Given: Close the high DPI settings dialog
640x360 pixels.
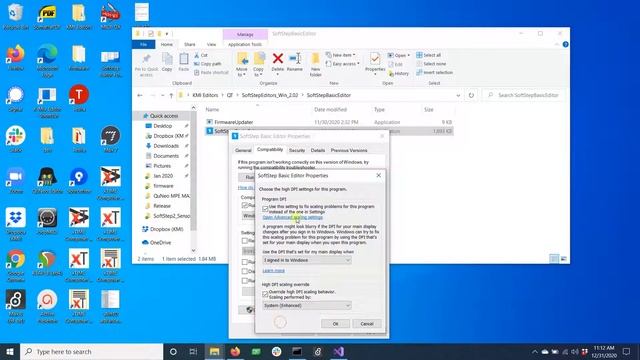Looking at the screenshot, I should pos(378,175).
